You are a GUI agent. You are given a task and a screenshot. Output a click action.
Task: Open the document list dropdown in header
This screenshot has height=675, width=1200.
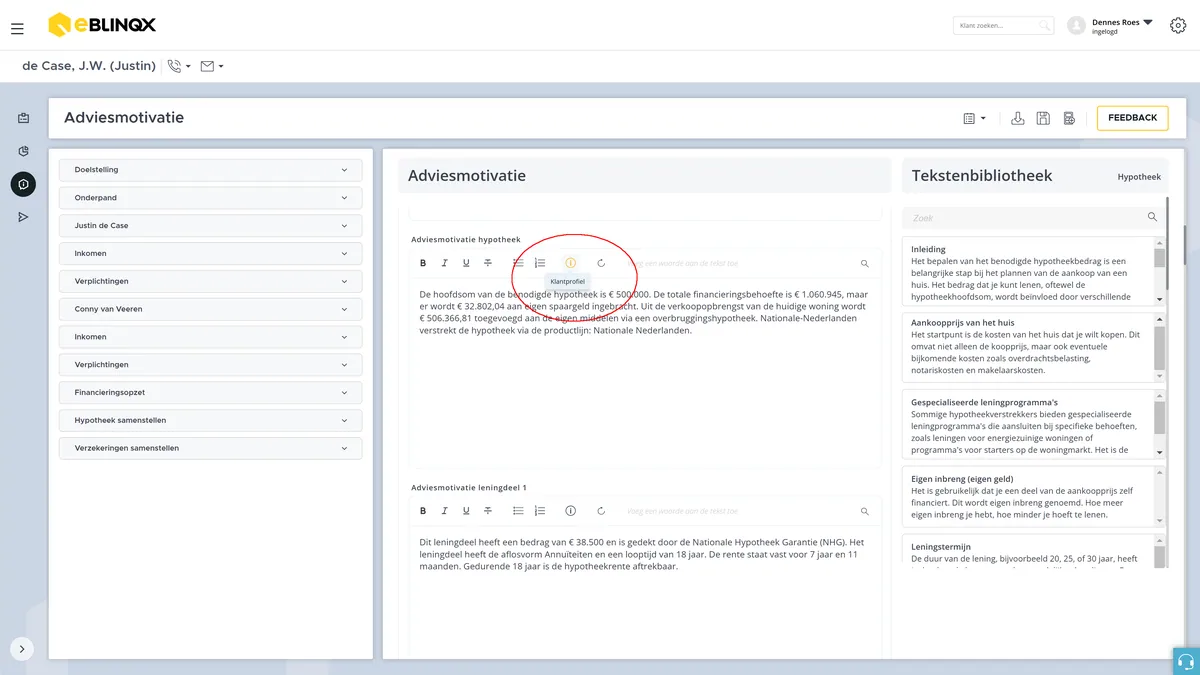coord(974,118)
